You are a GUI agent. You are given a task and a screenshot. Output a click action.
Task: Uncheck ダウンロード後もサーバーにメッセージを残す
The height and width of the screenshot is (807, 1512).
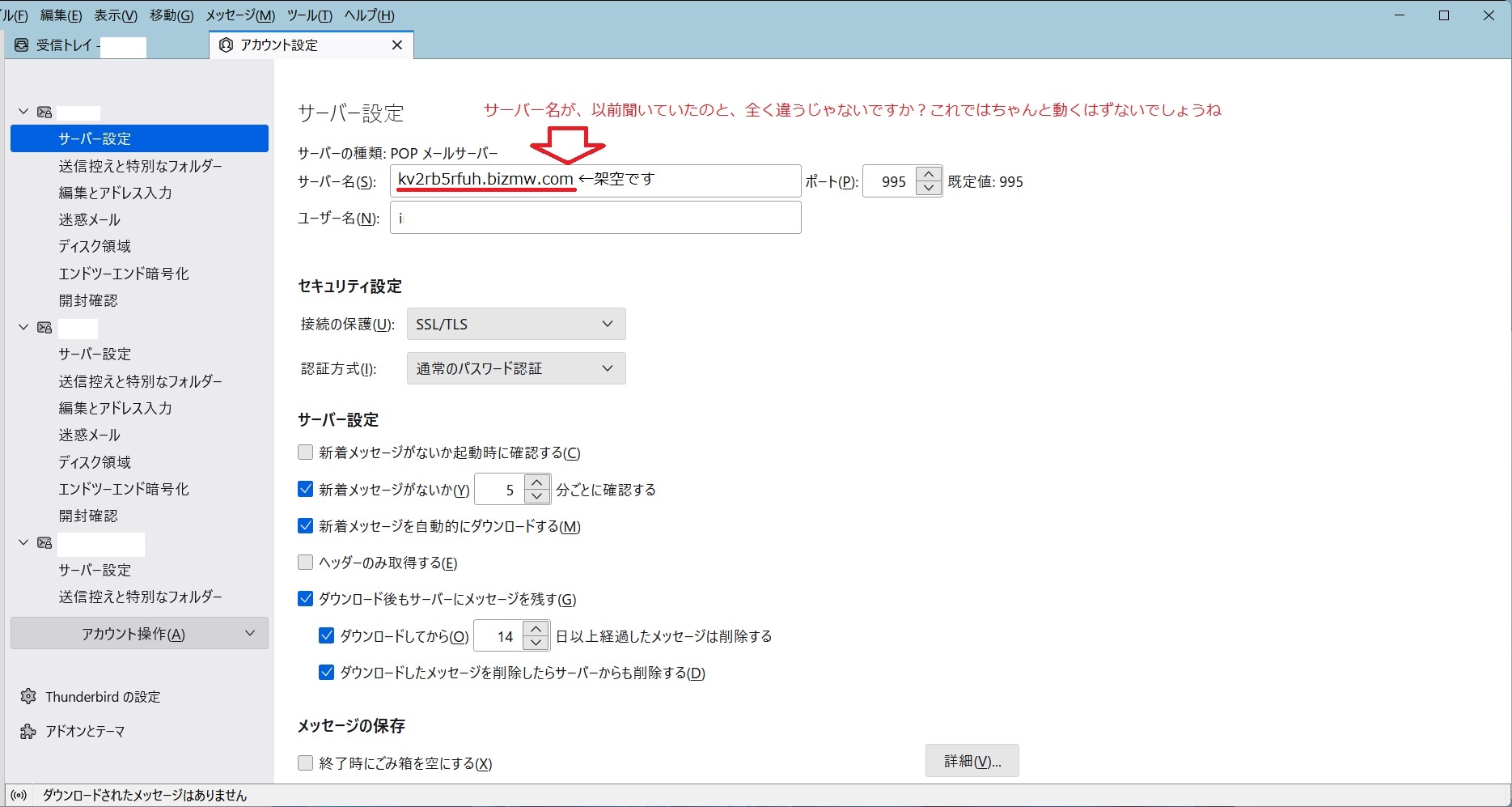click(306, 599)
